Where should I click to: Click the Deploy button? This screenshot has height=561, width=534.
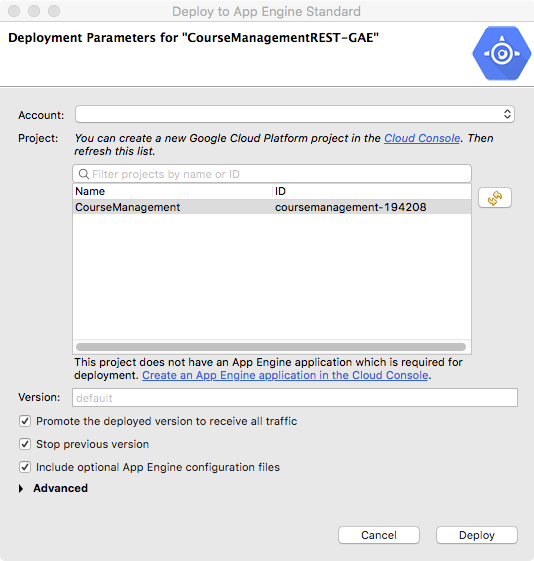coord(477,535)
